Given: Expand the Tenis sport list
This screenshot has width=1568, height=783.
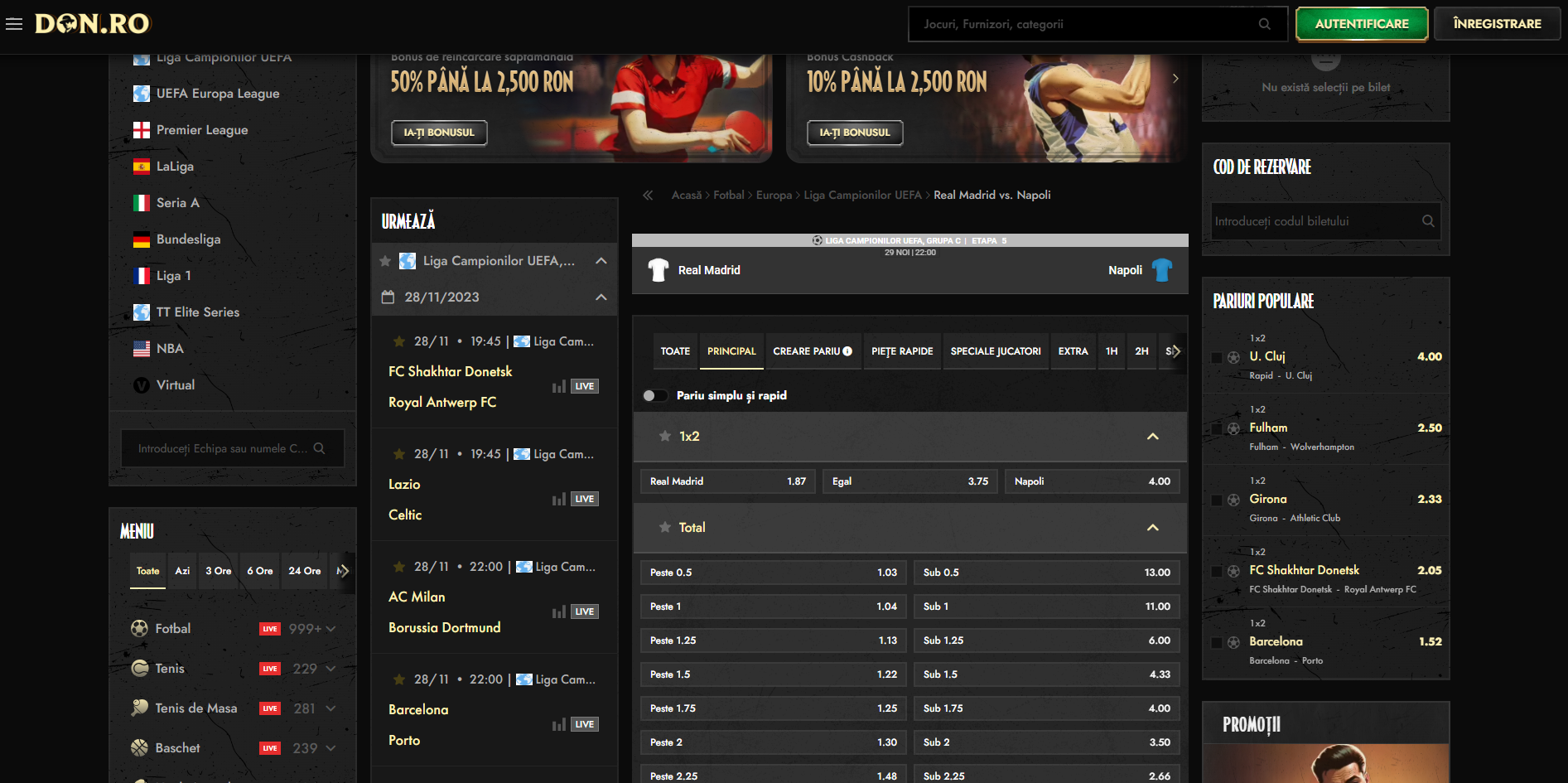Looking at the screenshot, I should (331, 669).
